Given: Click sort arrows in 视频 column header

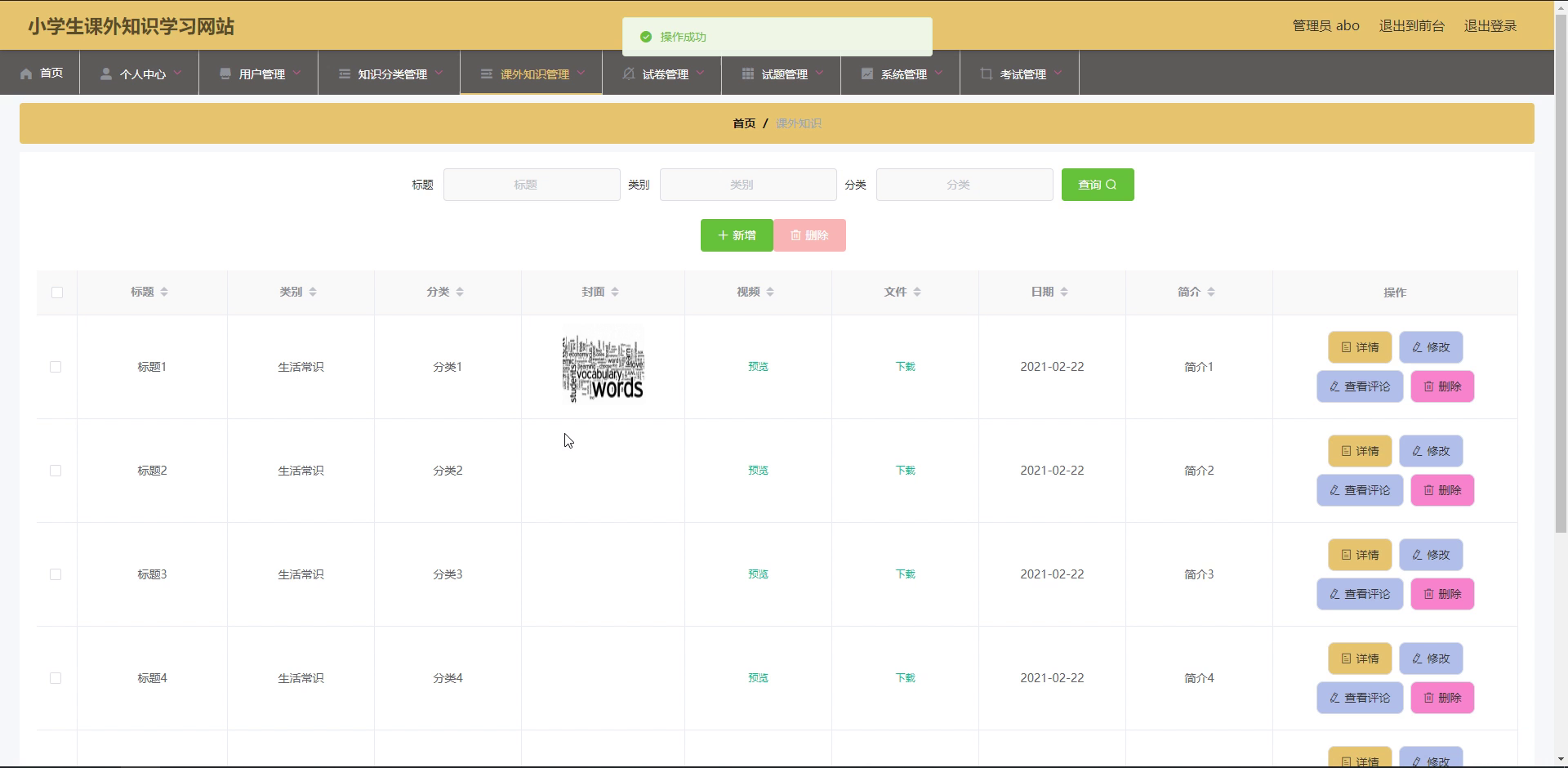Looking at the screenshot, I should tap(770, 292).
